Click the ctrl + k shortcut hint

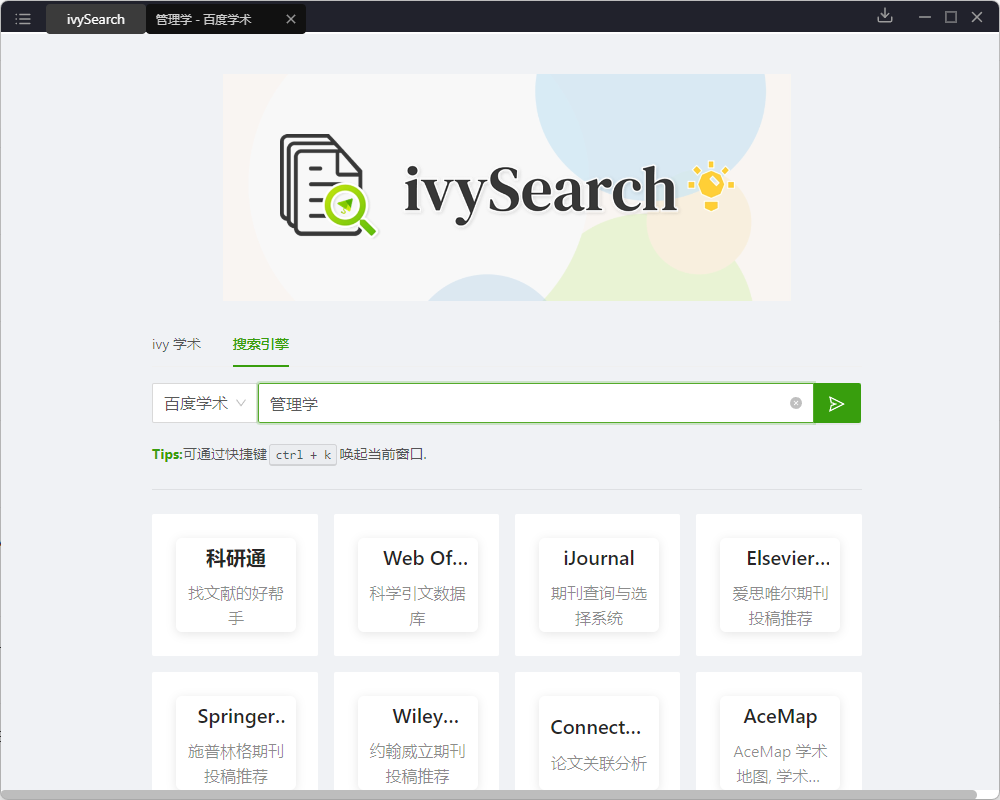click(303, 455)
